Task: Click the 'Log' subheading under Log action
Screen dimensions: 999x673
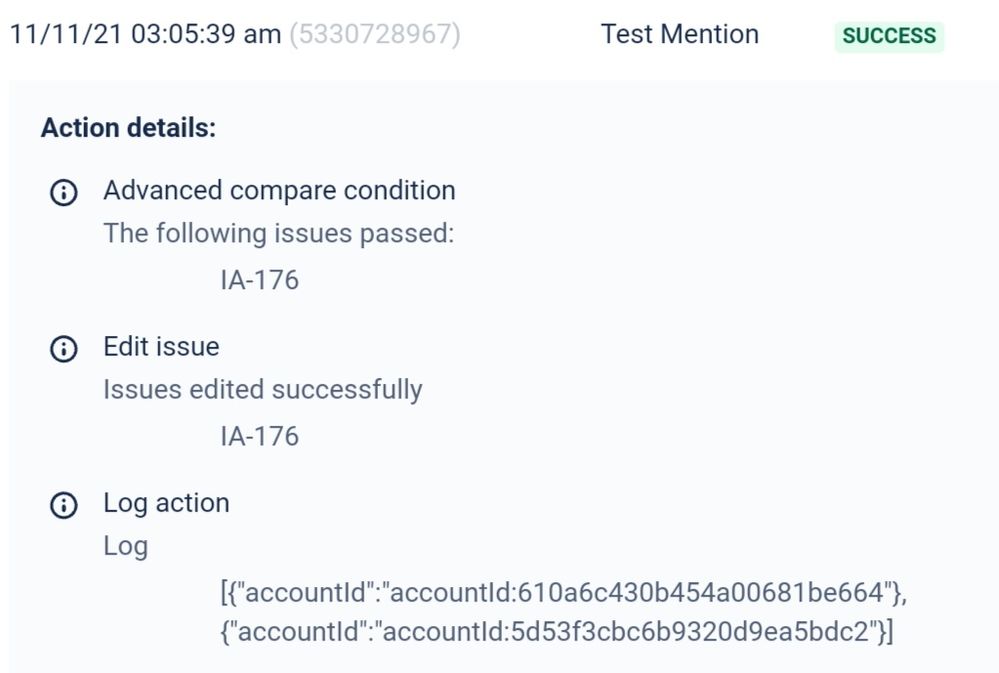Action: click(x=125, y=547)
